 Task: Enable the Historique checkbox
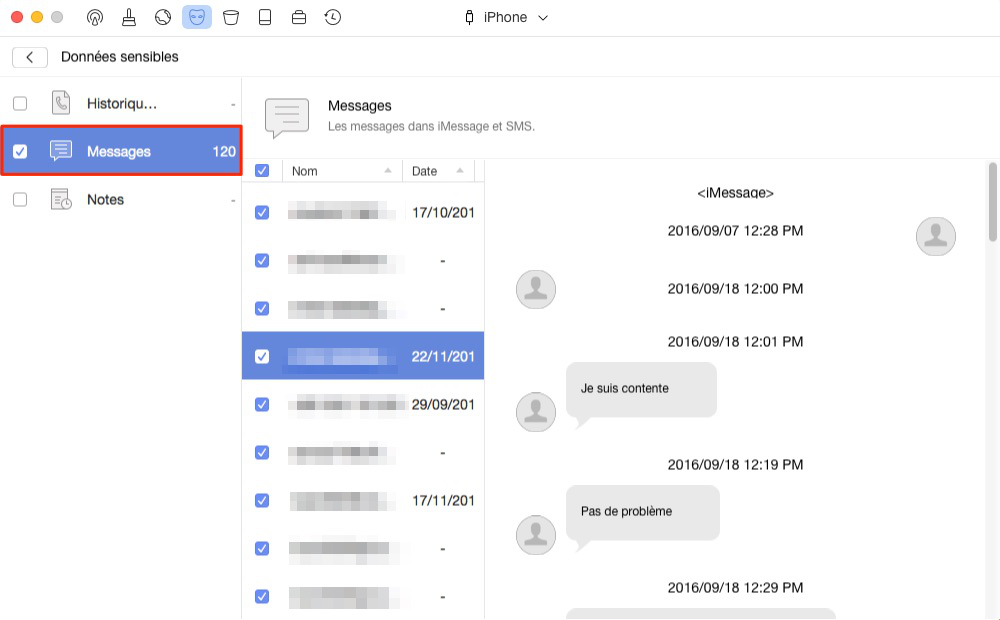(20, 103)
